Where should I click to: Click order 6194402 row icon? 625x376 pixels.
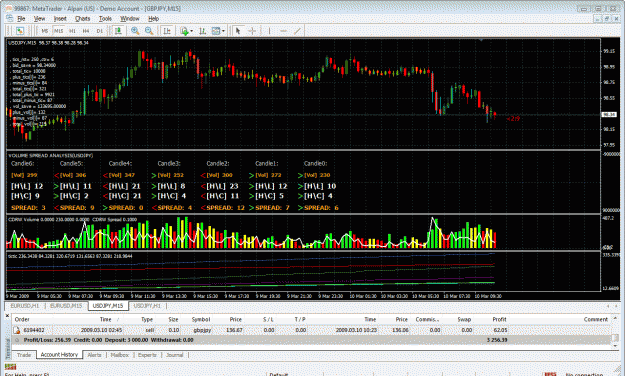point(17,330)
